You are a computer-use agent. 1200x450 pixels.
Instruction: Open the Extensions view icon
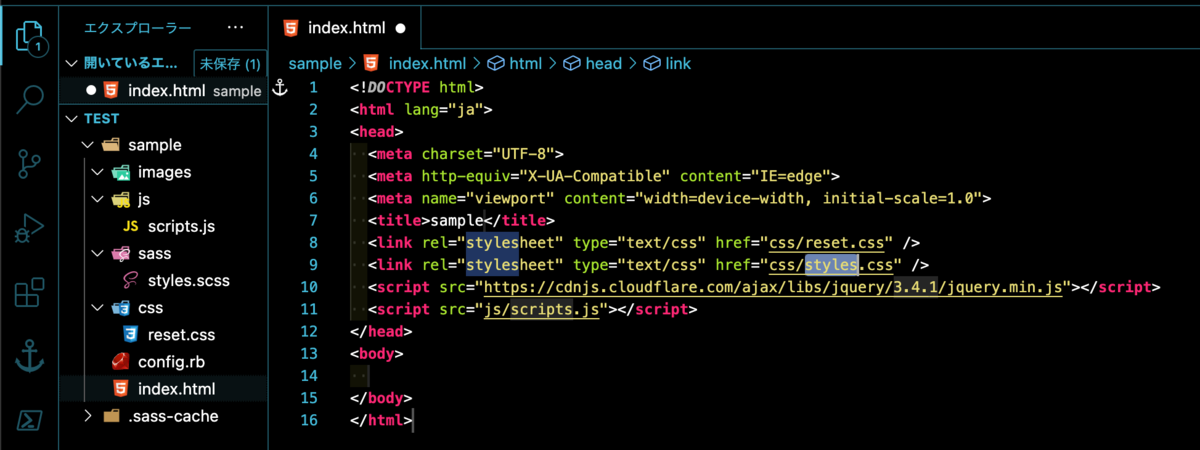pos(30,292)
